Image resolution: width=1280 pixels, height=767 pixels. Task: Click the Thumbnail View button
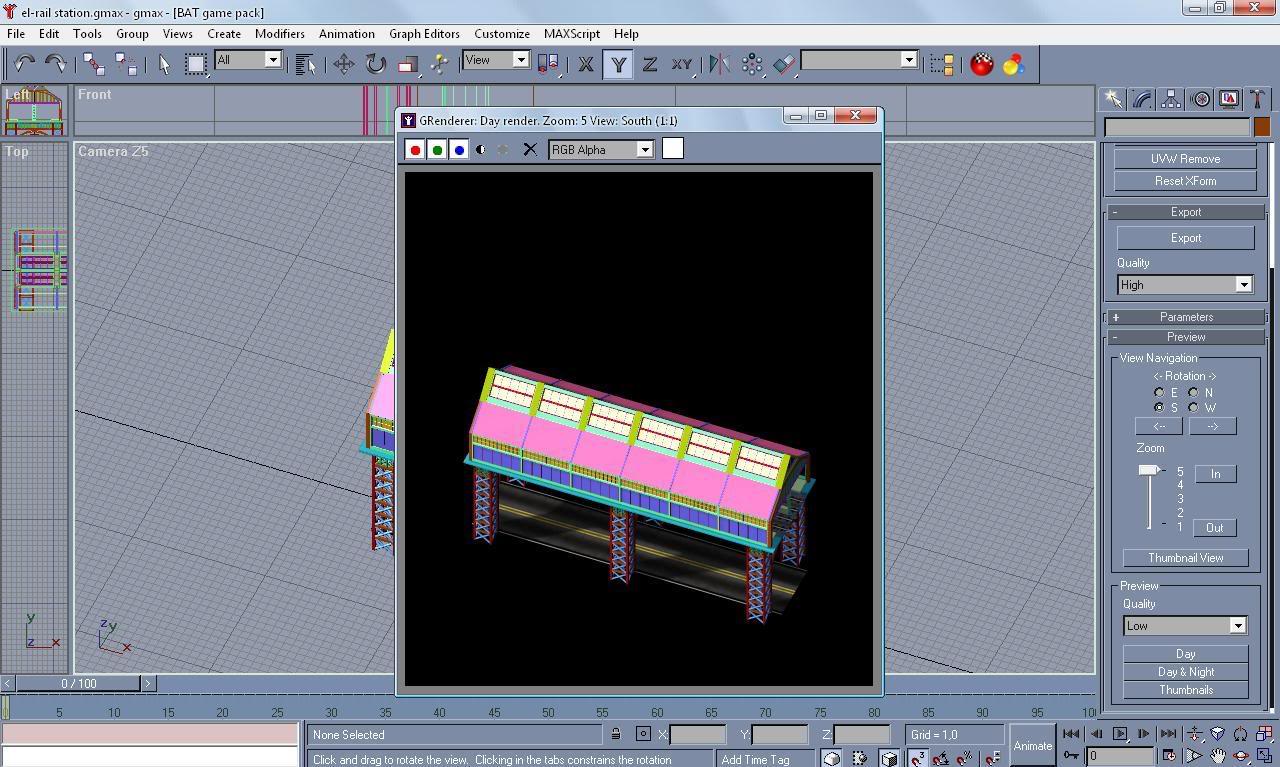coord(1185,558)
